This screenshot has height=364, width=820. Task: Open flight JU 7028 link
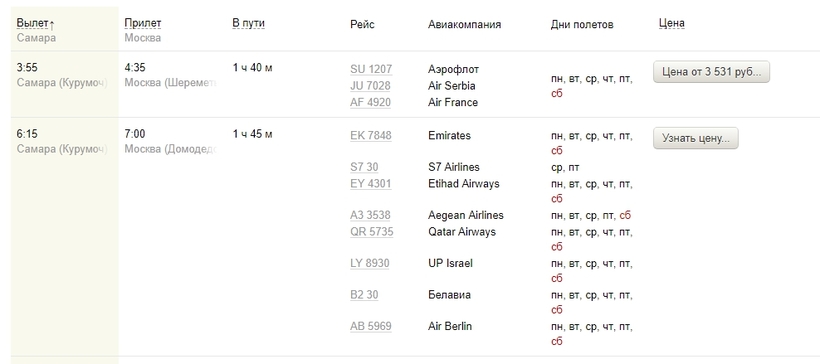point(370,86)
